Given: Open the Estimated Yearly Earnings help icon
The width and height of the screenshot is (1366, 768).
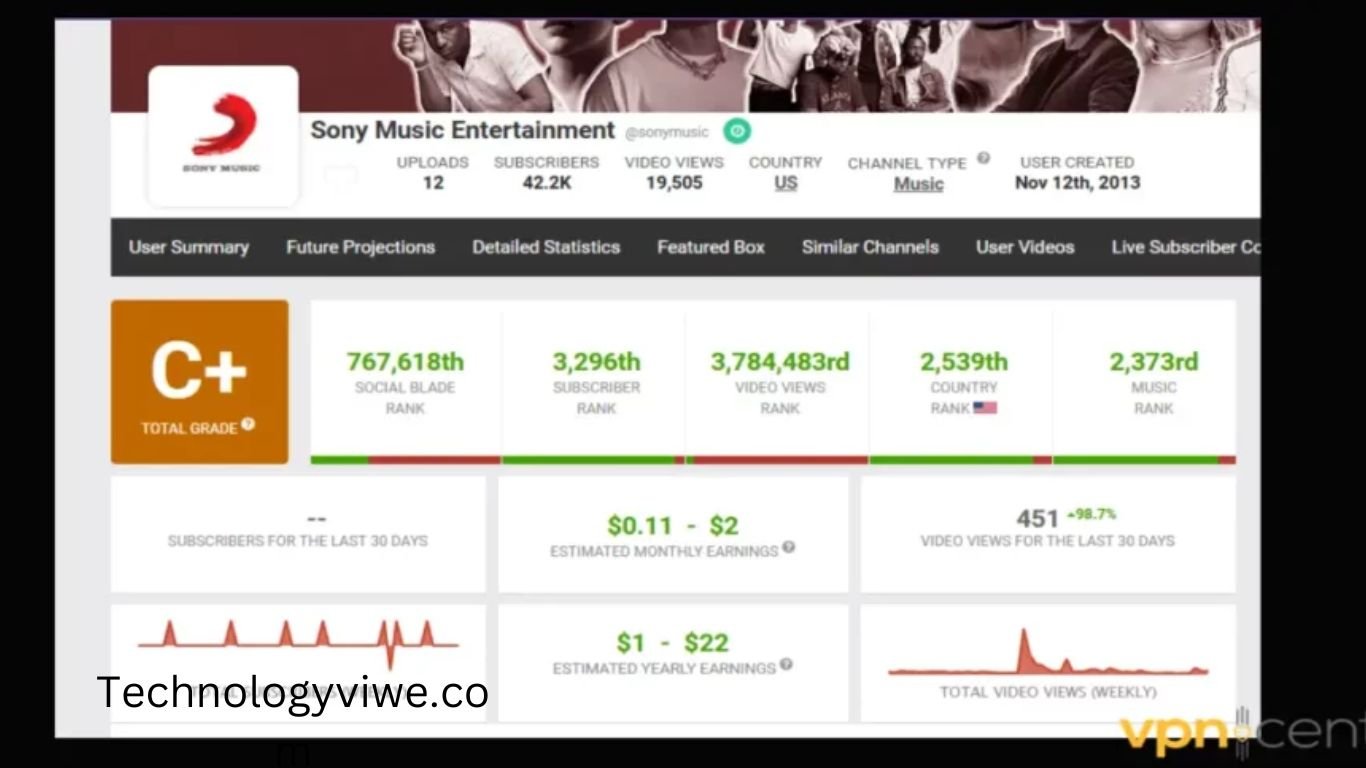Looking at the screenshot, I should (x=786, y=664).
